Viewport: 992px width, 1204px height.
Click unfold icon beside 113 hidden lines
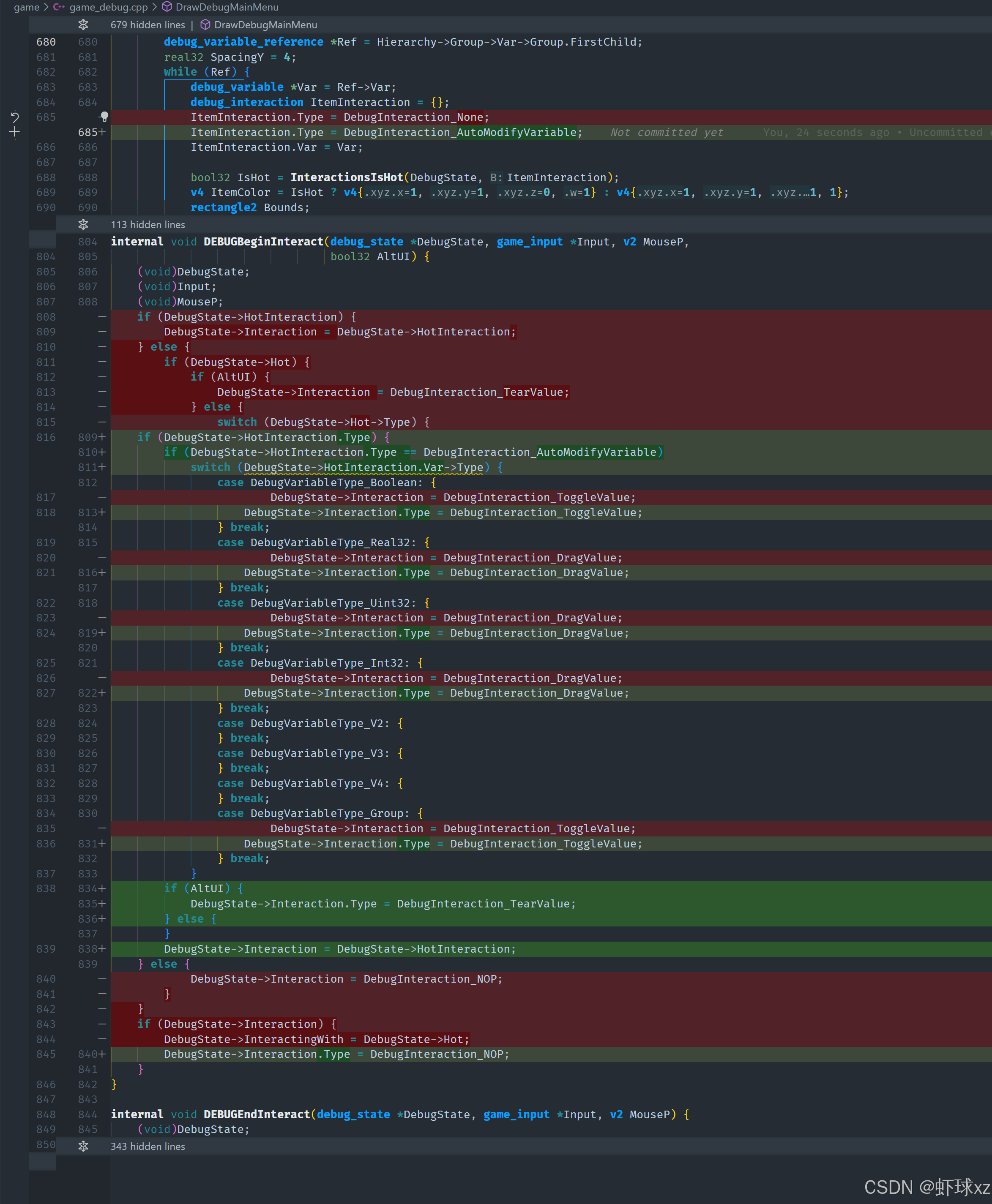[x=83, y=224]
